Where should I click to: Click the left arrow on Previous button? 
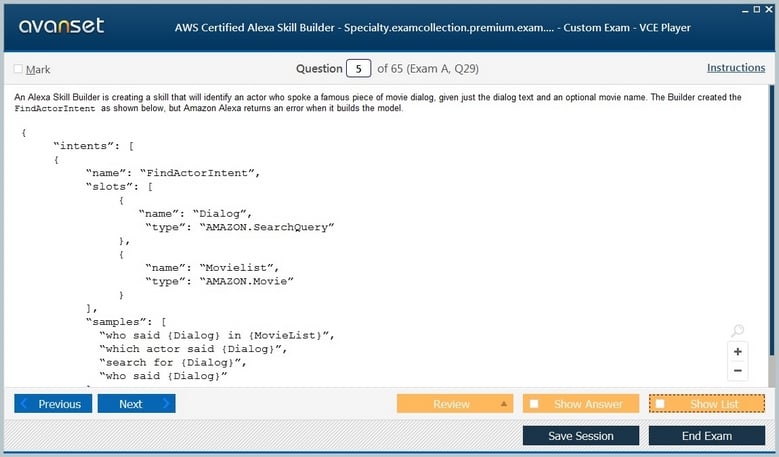[x=24, y=404]
